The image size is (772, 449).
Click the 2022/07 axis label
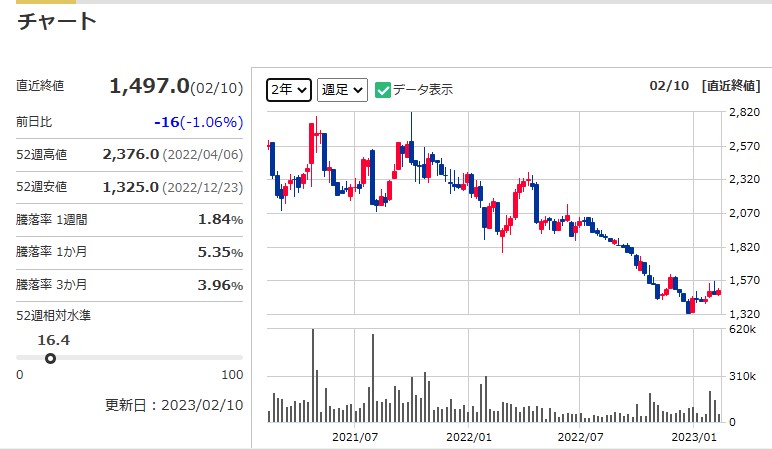pyautogui.click(x=580, y=437)
